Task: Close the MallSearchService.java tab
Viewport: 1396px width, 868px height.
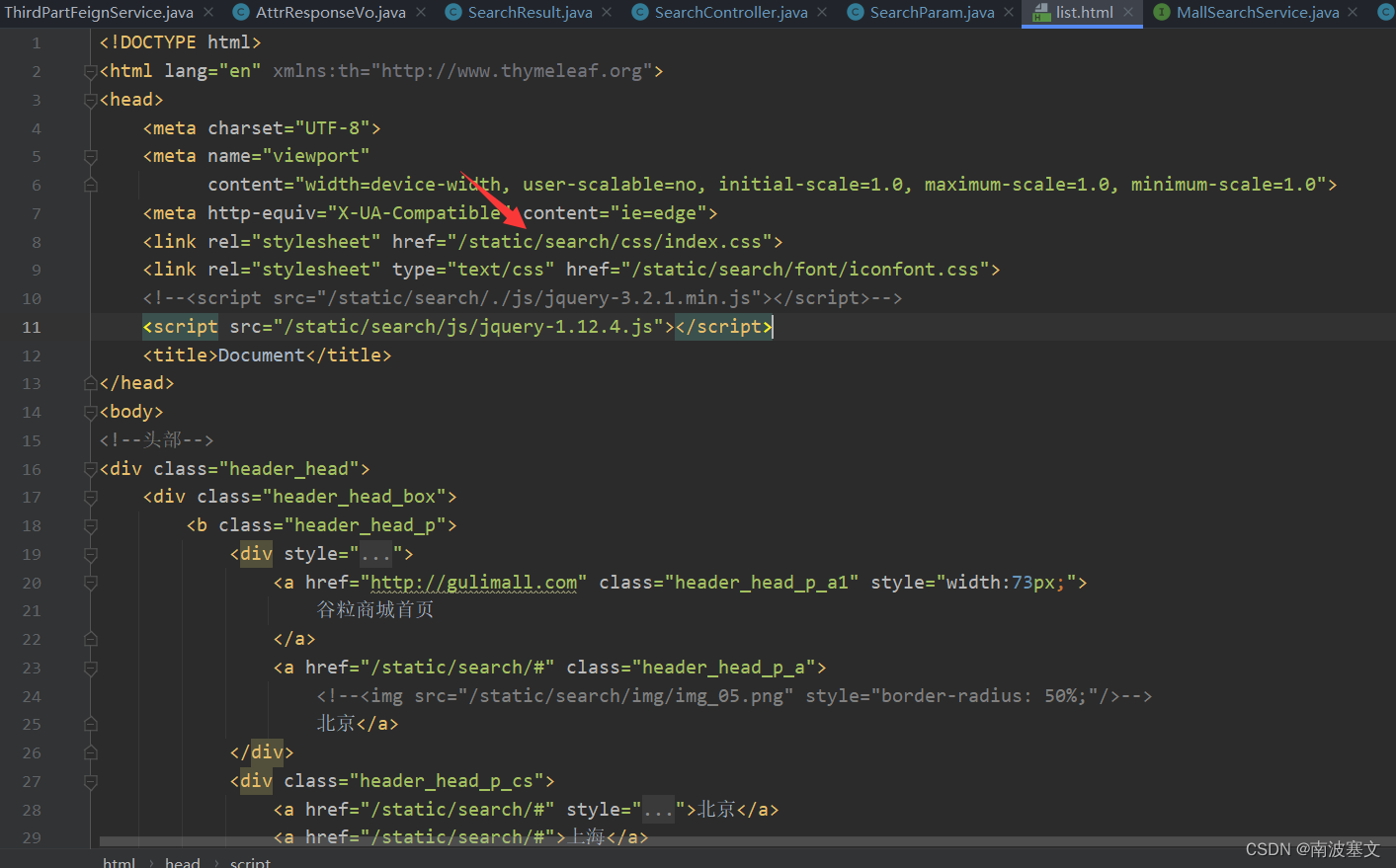Action: [x=1353, y=13]
